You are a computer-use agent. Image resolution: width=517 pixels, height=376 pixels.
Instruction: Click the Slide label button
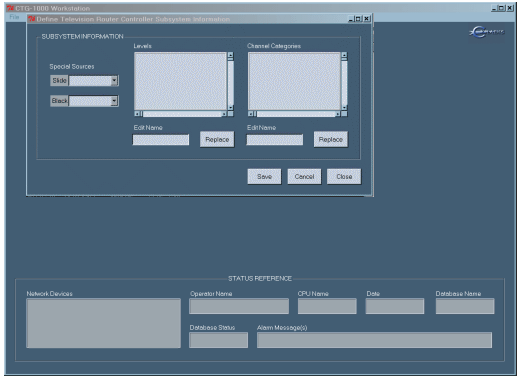[x=59, y=81]
